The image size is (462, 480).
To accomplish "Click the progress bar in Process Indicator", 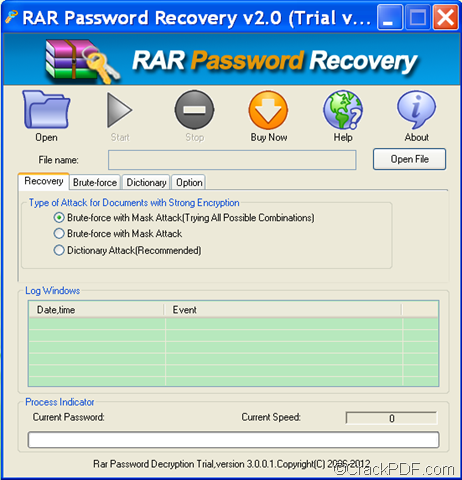I will click(233, 440).
